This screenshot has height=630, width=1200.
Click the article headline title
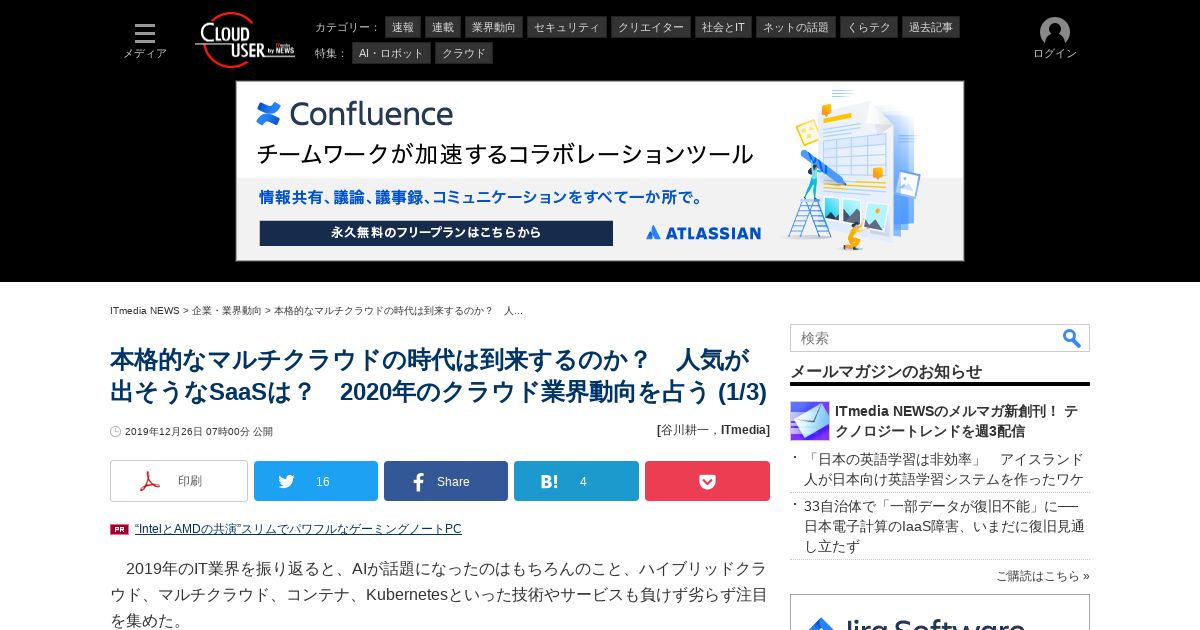(438, 376)
